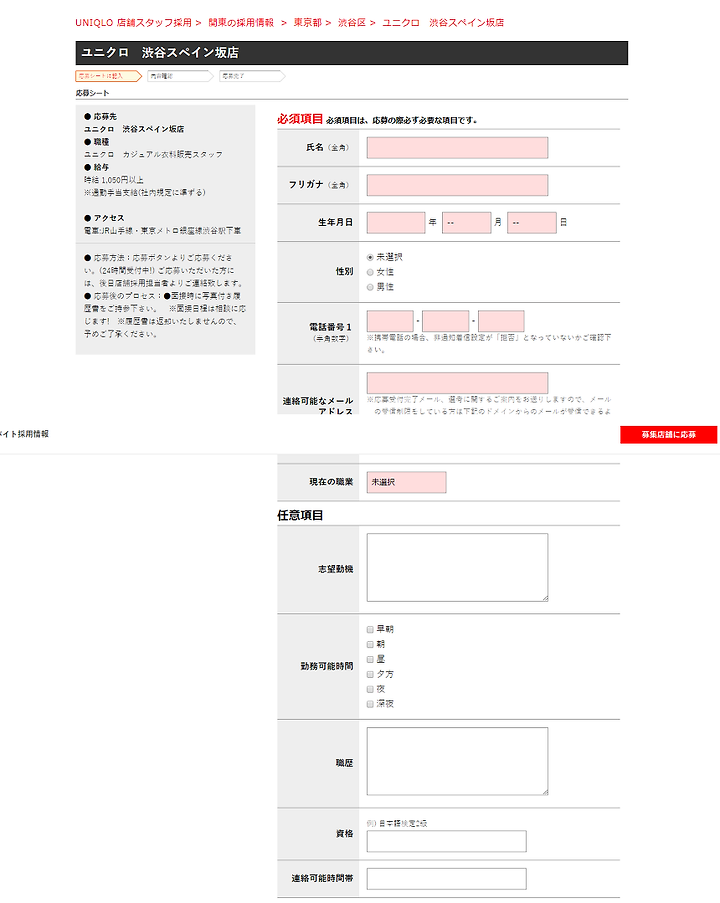Click the red 募集店舗に応募 button
The width and height of the screenshot is (720, 903).
[669, 435]
